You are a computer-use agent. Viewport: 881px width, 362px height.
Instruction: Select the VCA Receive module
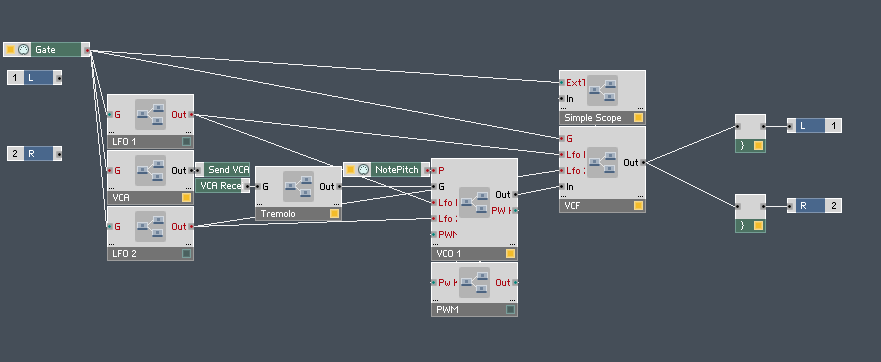tap(222, 185)
